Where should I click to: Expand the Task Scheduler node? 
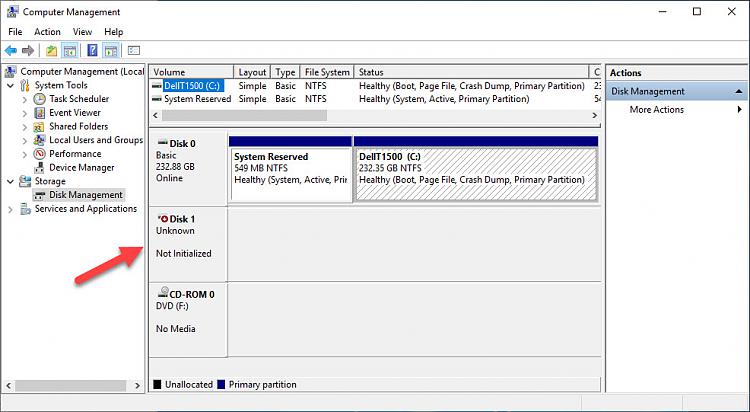click(x=25, y=100)
